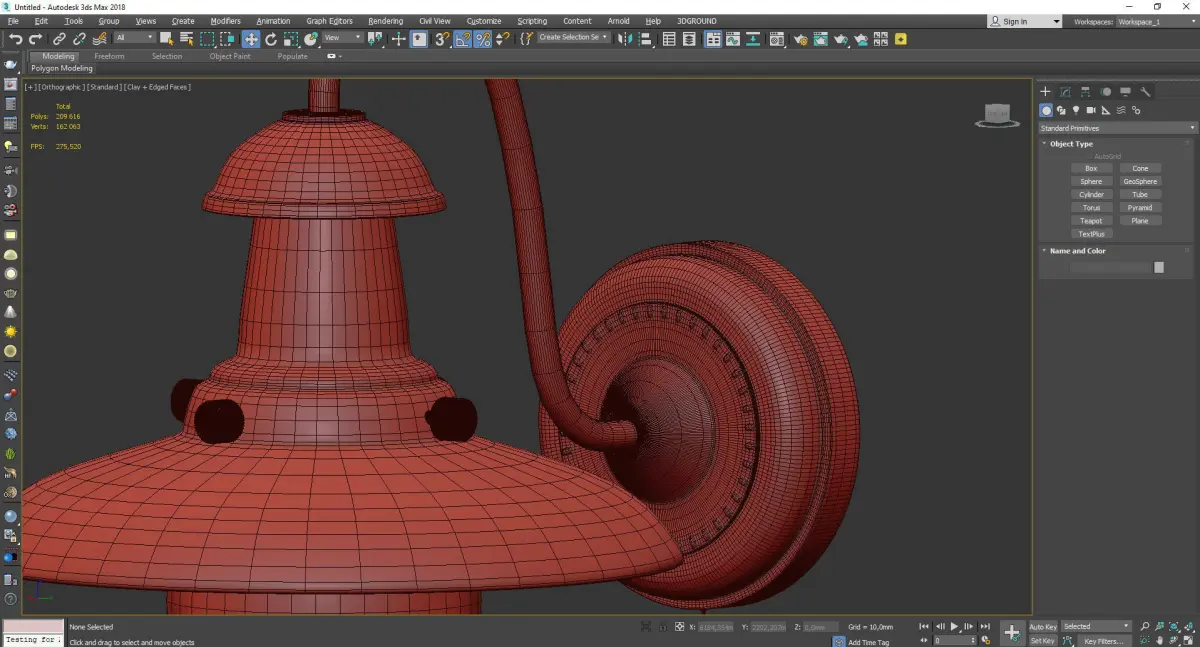
Task: Create a Teapot primitive
Action: click(1091, 221)
